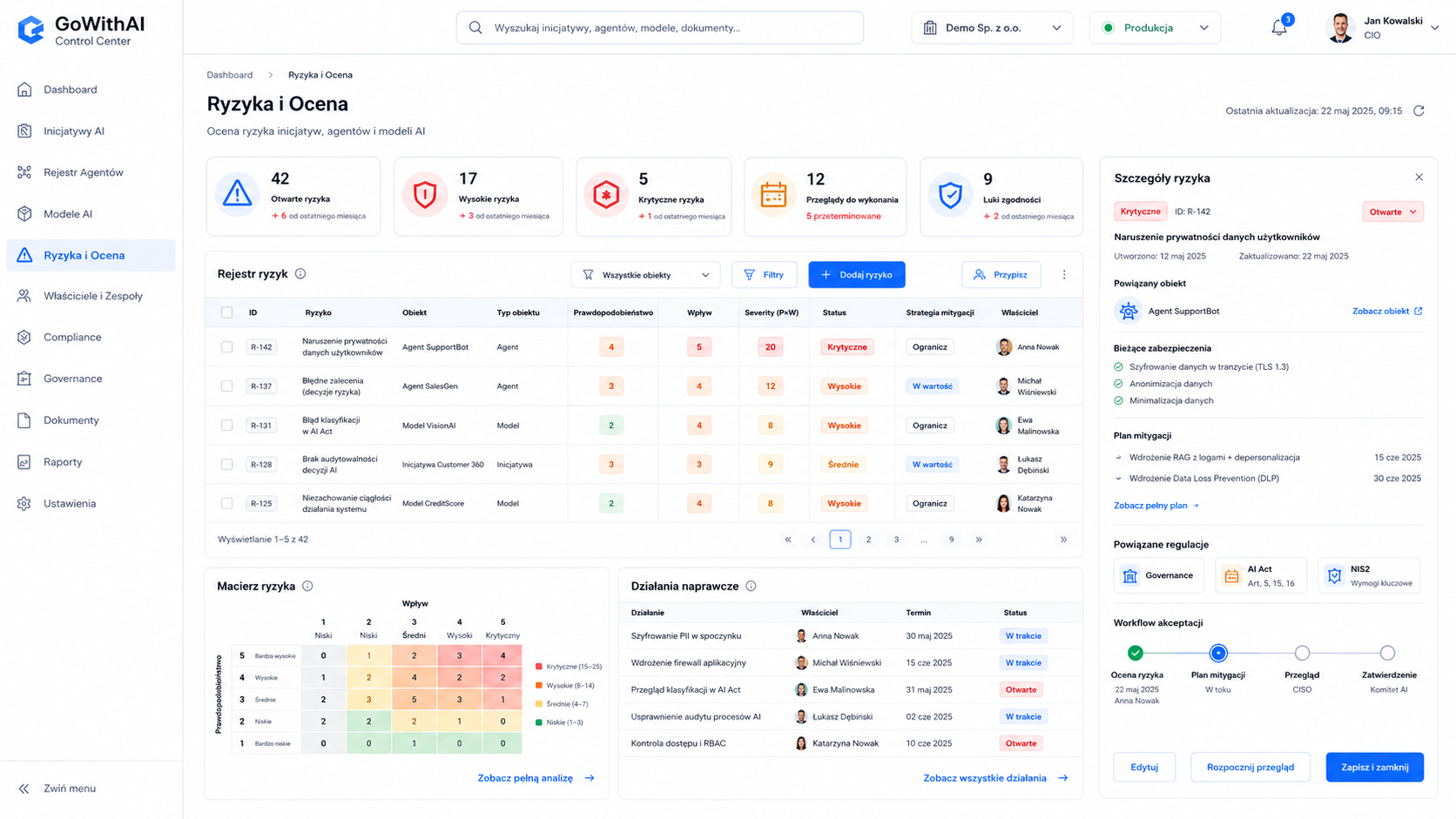Screen dimensions: 1456x819
Task: Select the Zatwierdzenie workflow step circle
Action: coord(1387,653)
